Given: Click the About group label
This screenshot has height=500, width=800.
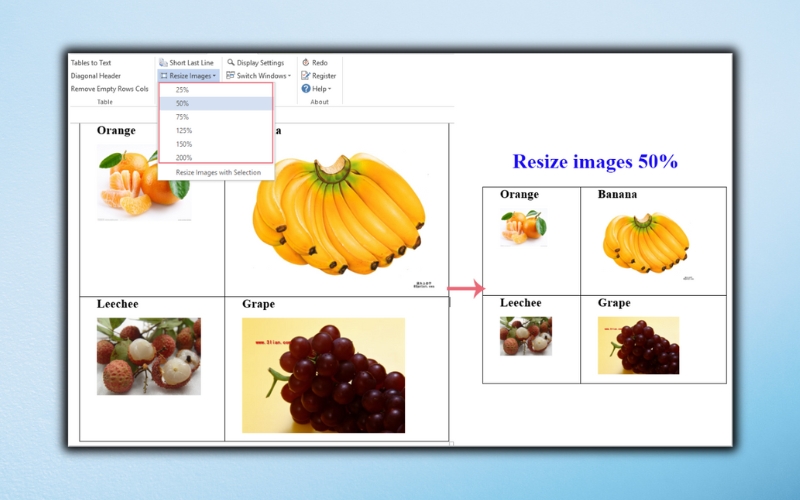Looking at the screenshot, I should click(x=320, y=102).
